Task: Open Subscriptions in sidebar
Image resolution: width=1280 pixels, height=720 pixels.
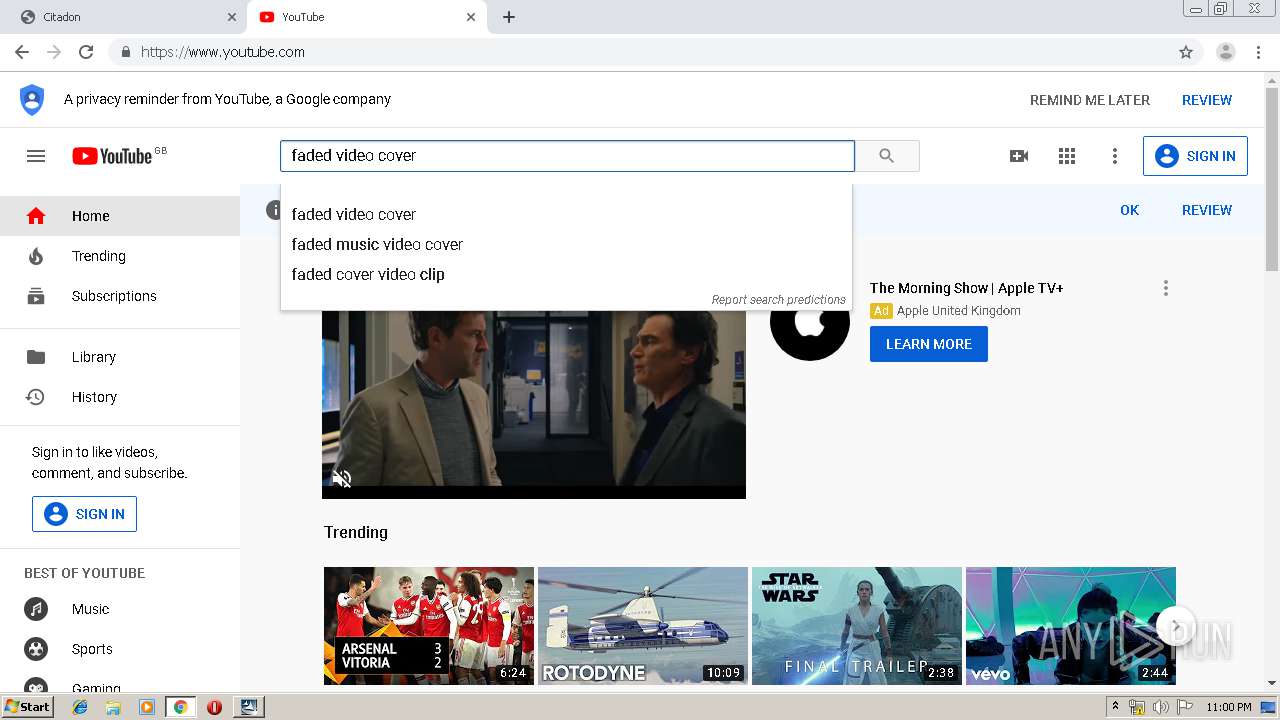Action: coord(120,296)
